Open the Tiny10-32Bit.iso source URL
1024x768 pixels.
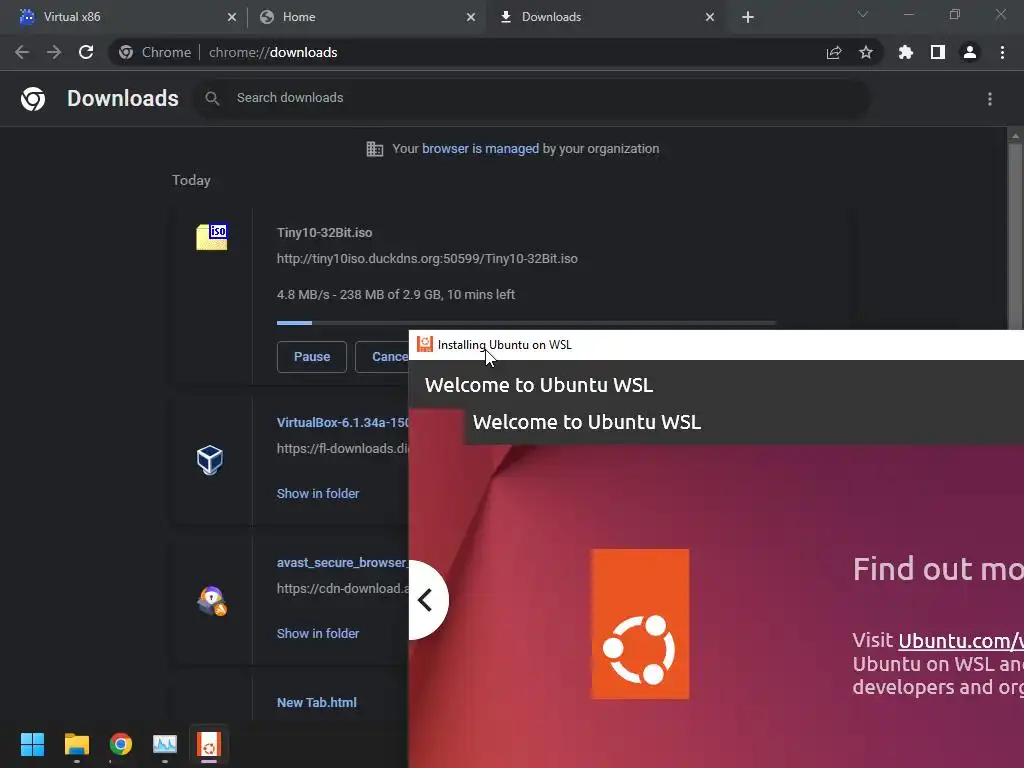(427, 259)
